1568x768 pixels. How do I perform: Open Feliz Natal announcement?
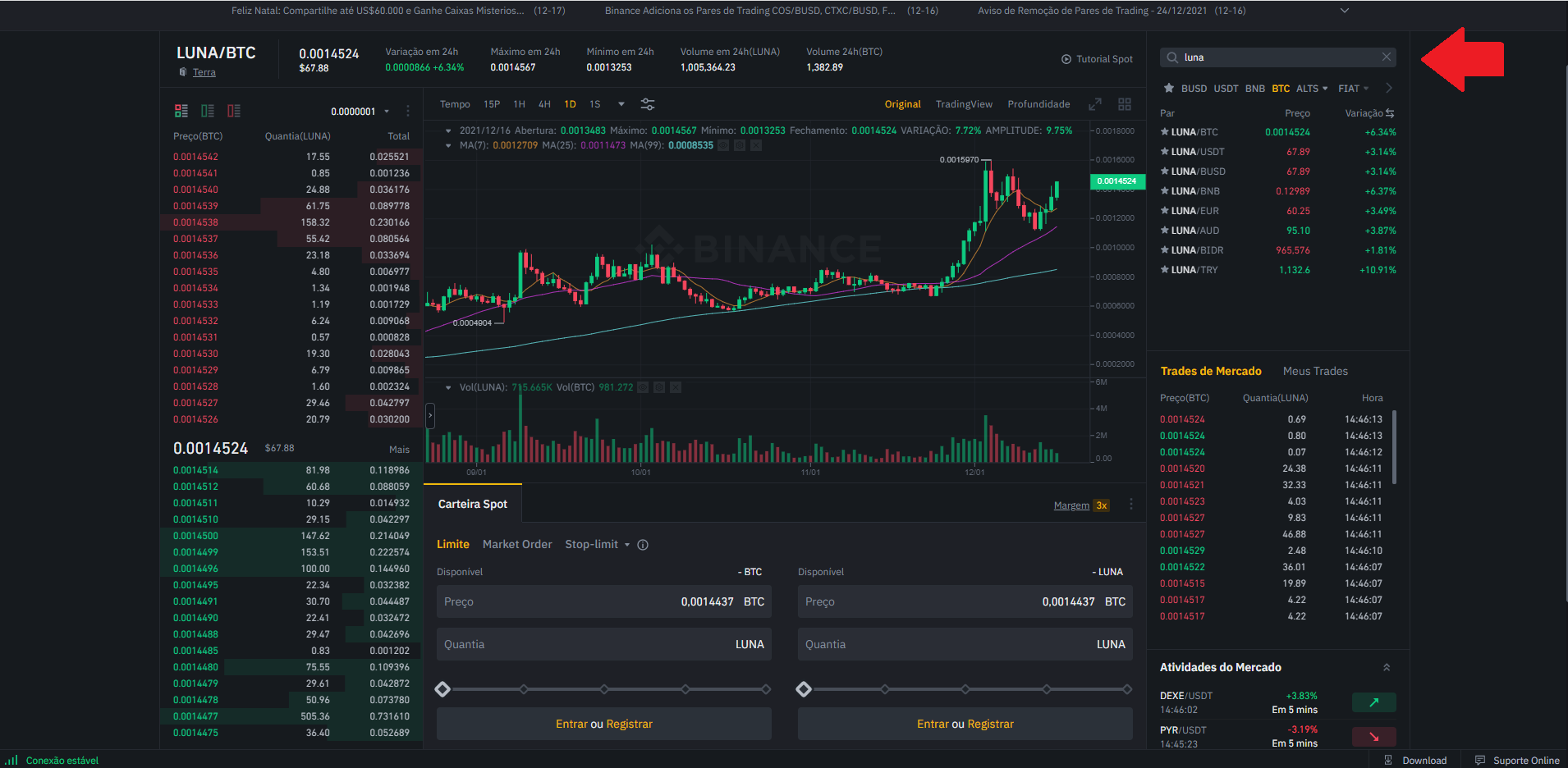click(397, 11)
